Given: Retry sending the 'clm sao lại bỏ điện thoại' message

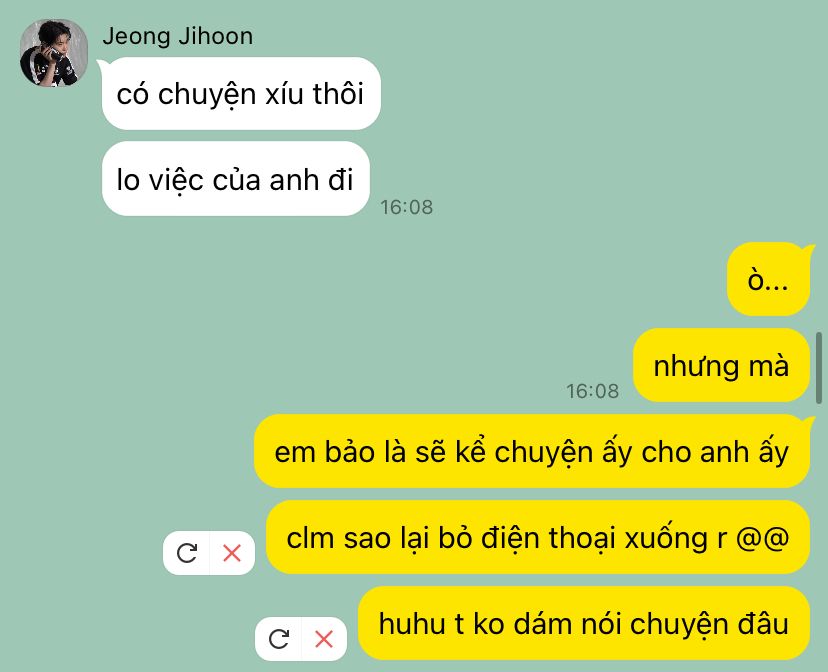Looking at the screenshot, I should tap(186, 553).
